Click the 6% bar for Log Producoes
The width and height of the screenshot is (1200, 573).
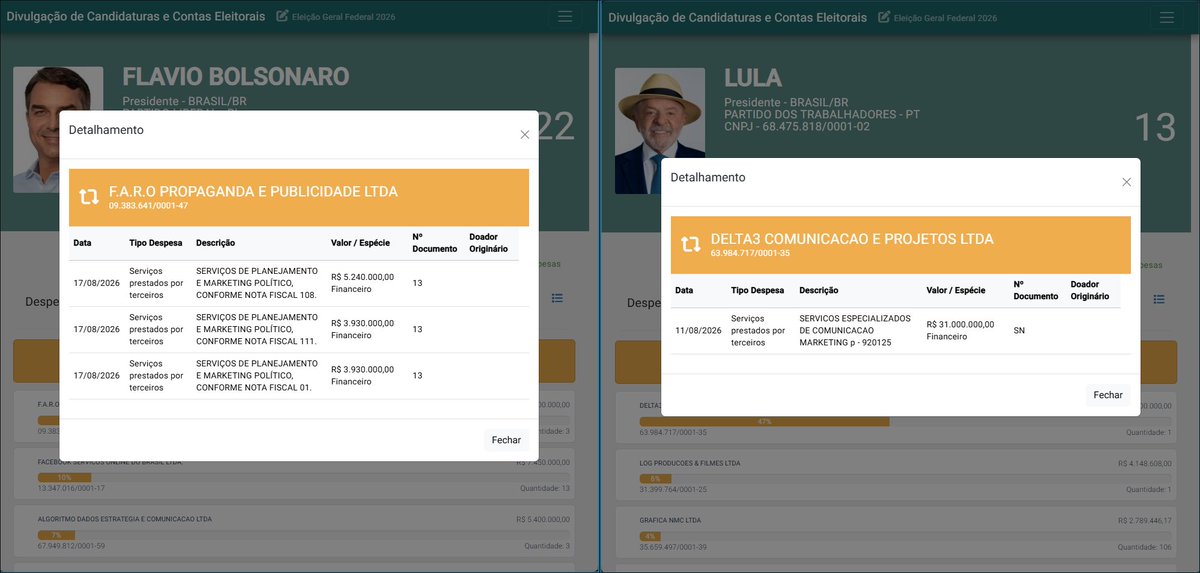655,479
